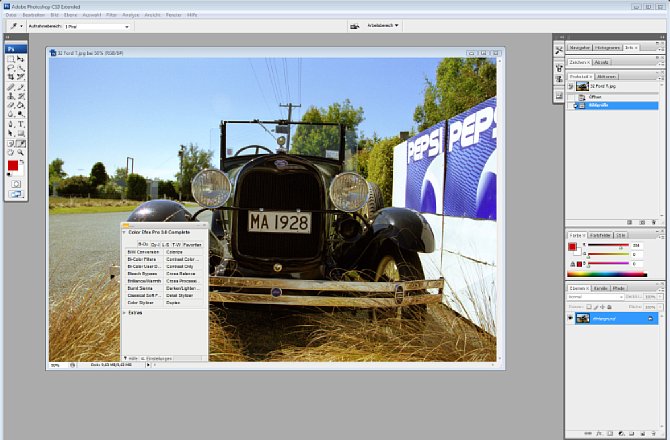Select the Slice tool
670x440 pixels.
[x=21, y=77]
